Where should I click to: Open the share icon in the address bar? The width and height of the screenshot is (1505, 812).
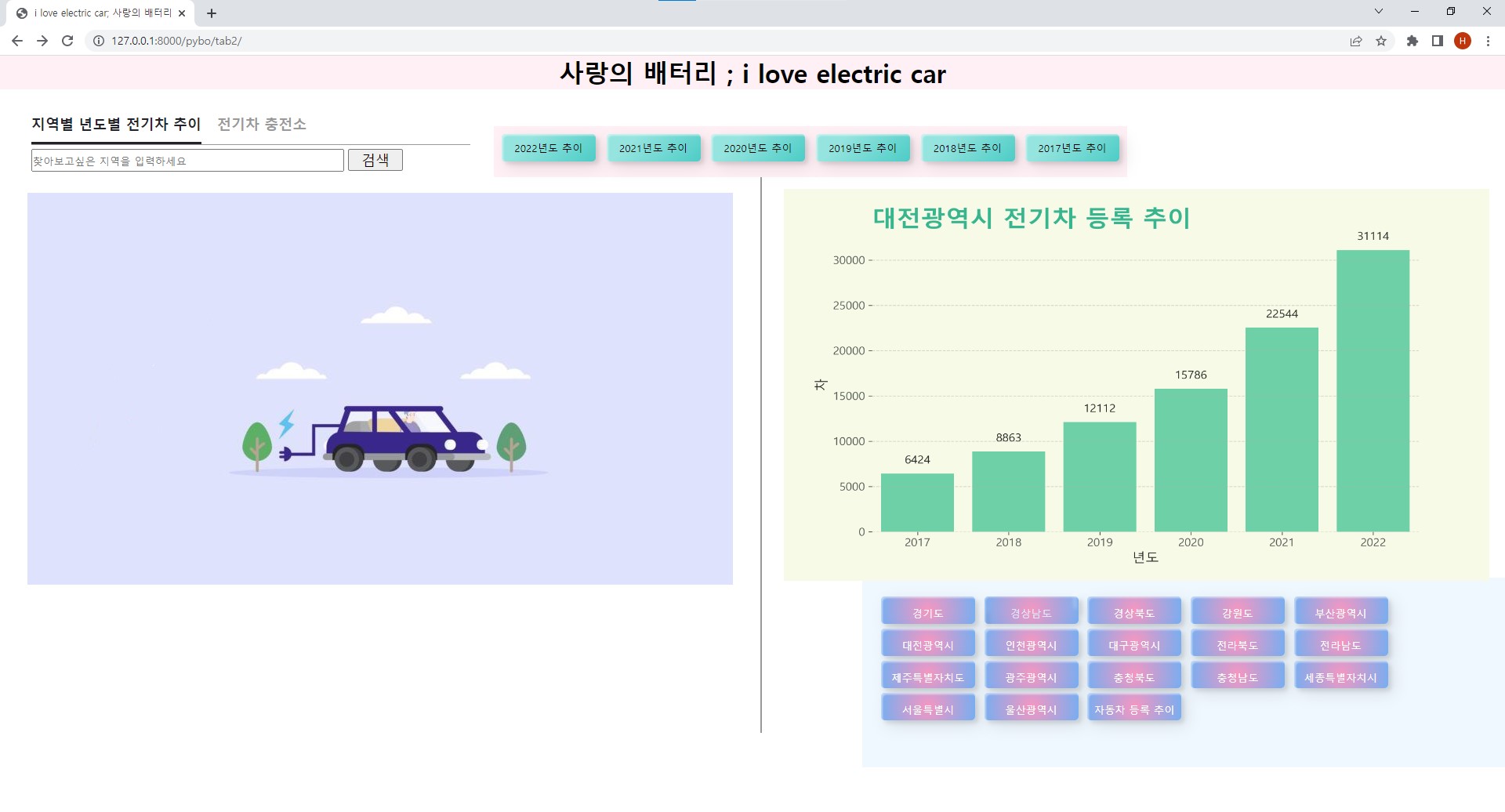[x=1355, y=41]
